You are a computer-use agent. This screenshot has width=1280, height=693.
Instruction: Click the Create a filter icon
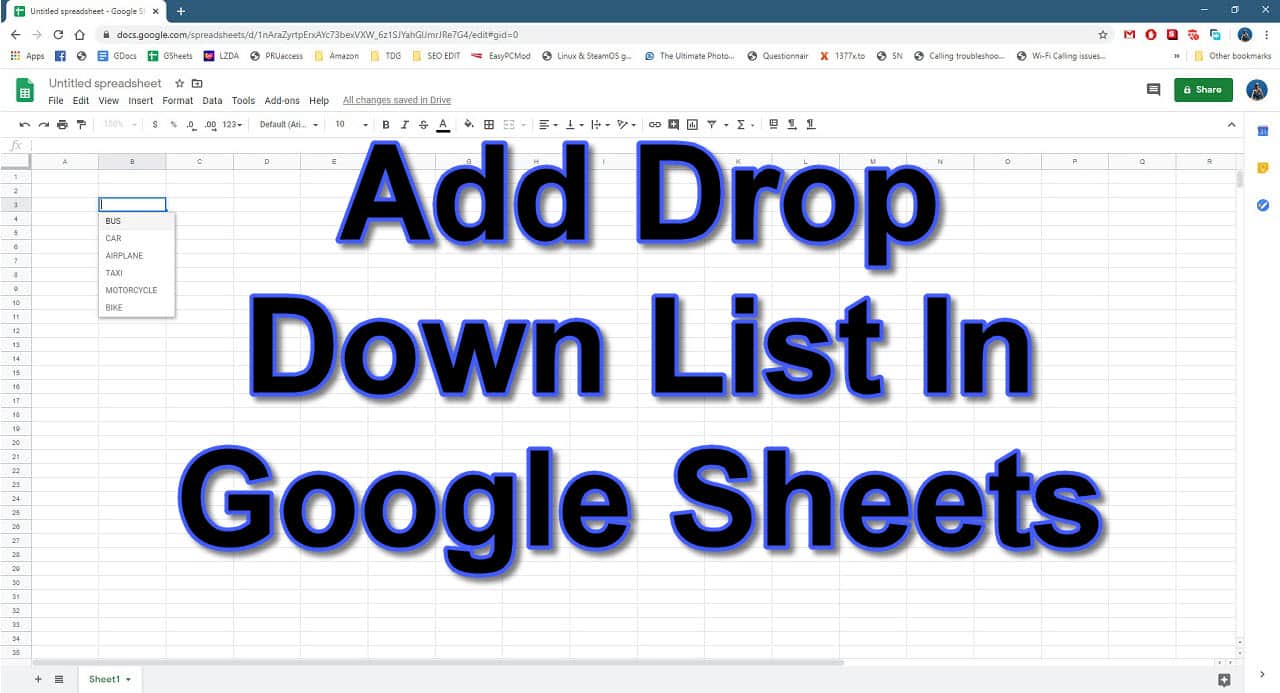[x=713, y=124]
